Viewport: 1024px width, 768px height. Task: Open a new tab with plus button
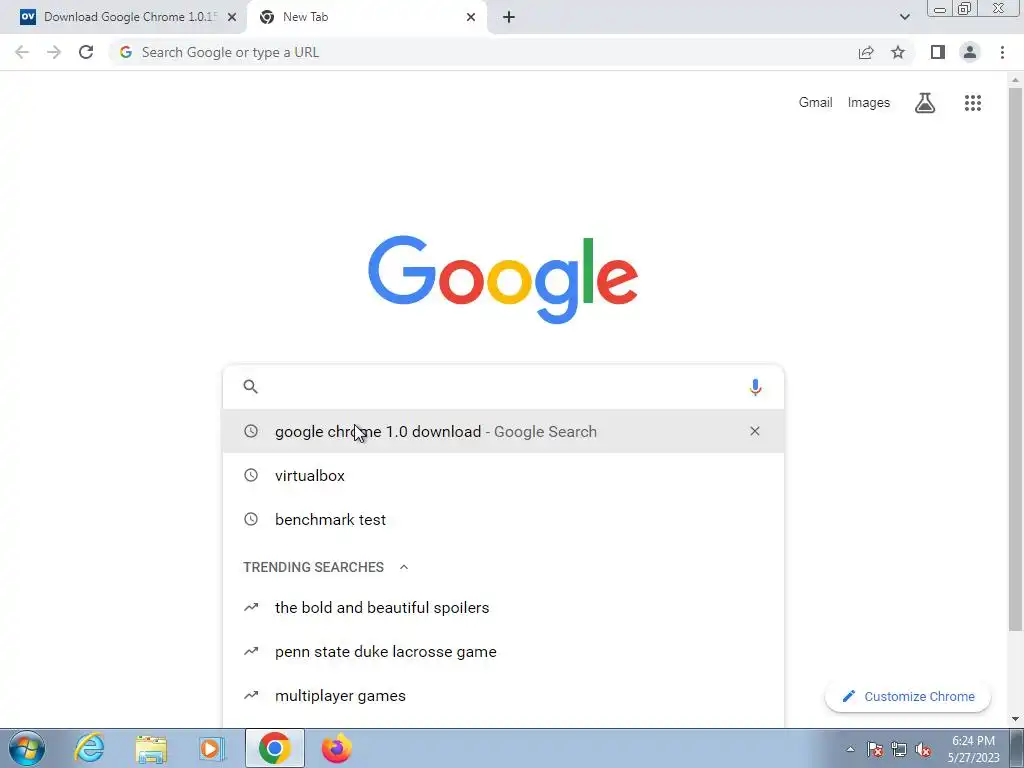pos(509,17)
